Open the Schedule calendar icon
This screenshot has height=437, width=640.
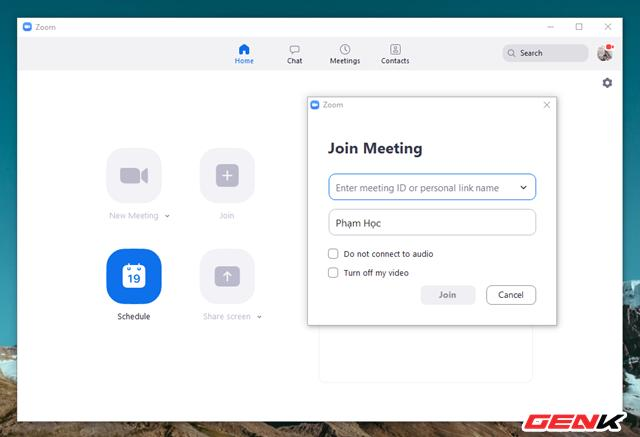pyautogui.click(x=134, y=276)
